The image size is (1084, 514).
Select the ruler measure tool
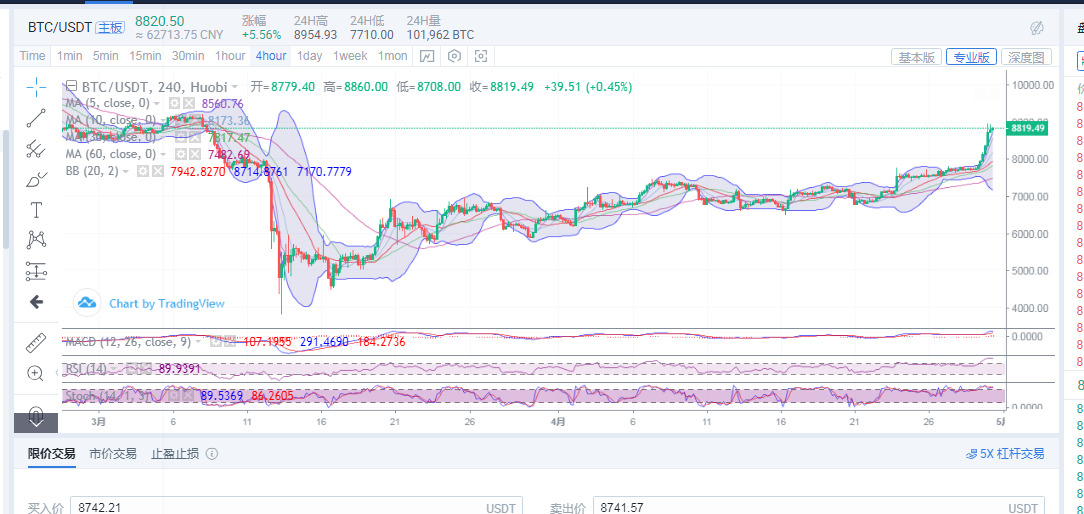(36, 342)
